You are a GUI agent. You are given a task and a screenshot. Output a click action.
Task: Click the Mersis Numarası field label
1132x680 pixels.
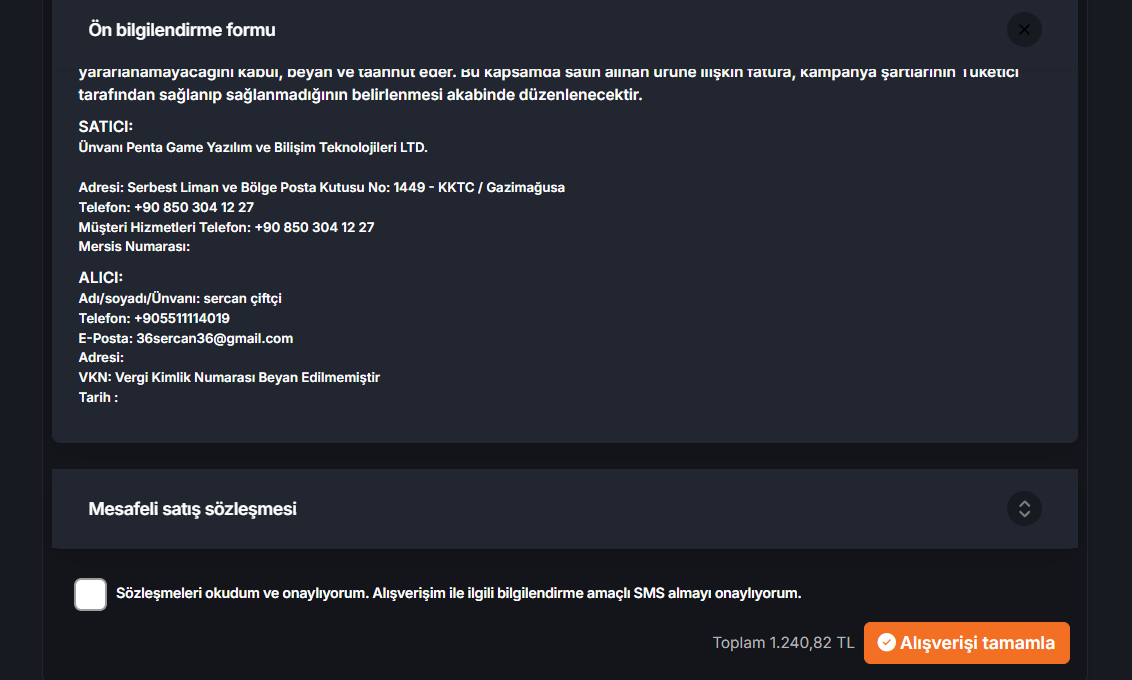click(x=134, y=247)
